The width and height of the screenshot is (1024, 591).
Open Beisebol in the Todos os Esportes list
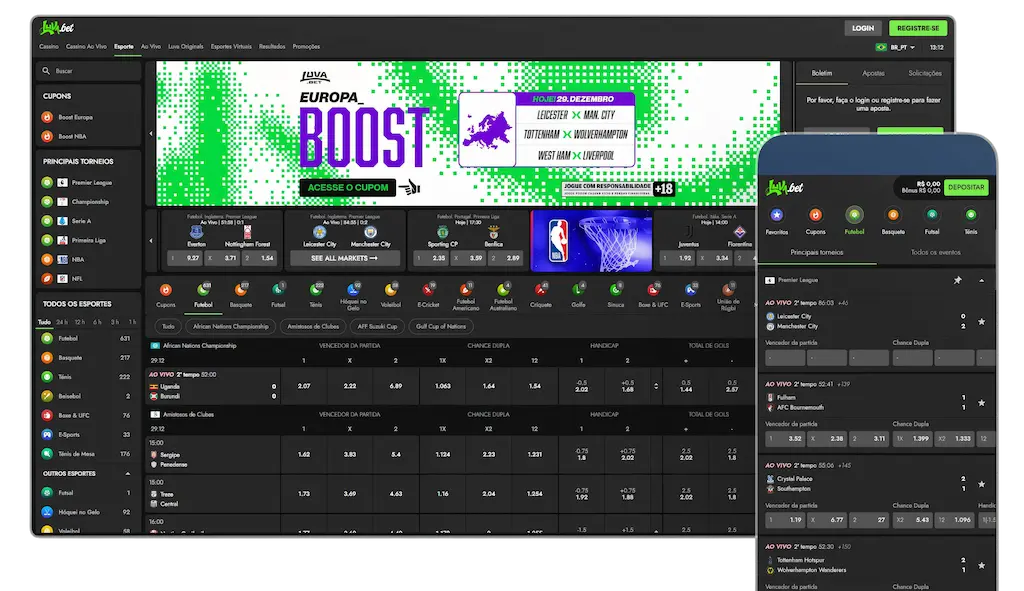pos(86,396)
